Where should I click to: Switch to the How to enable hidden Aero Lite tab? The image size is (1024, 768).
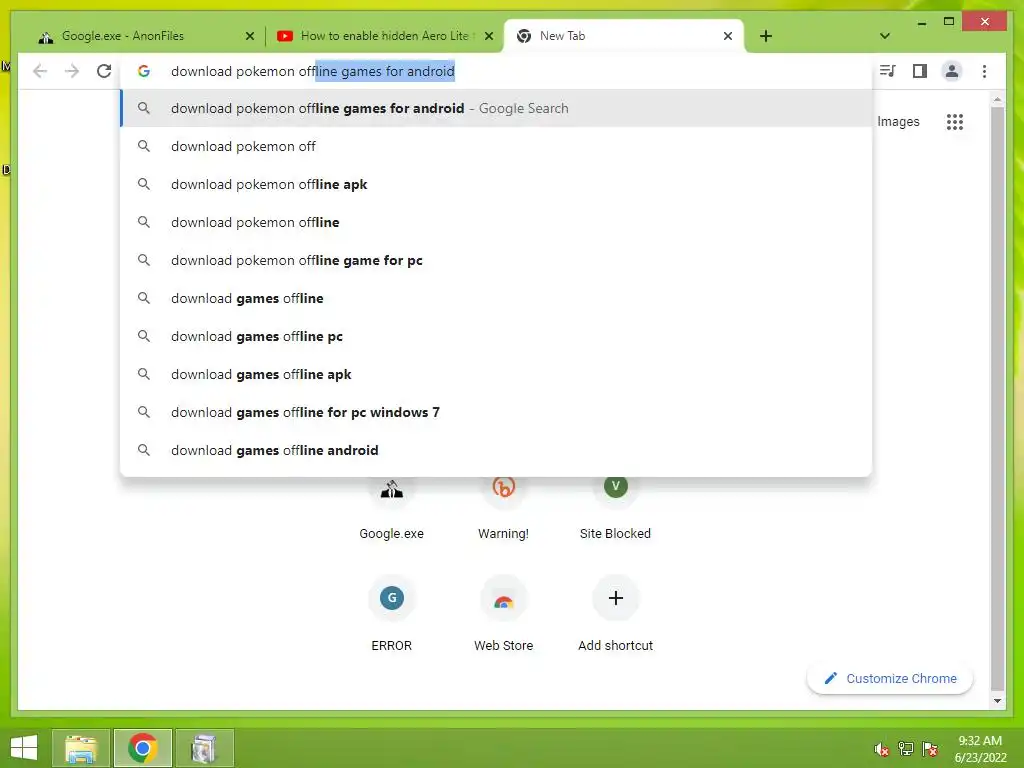click(x=382, y=36)
